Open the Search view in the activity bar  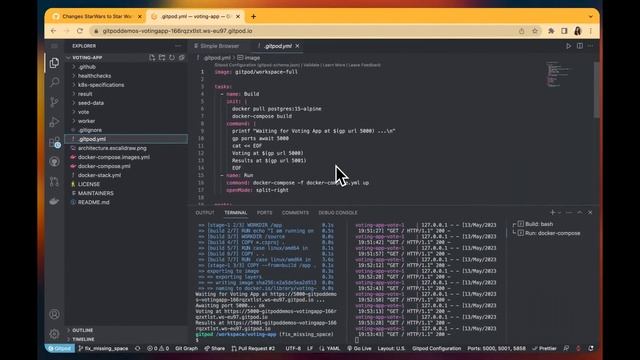(54, 82)
